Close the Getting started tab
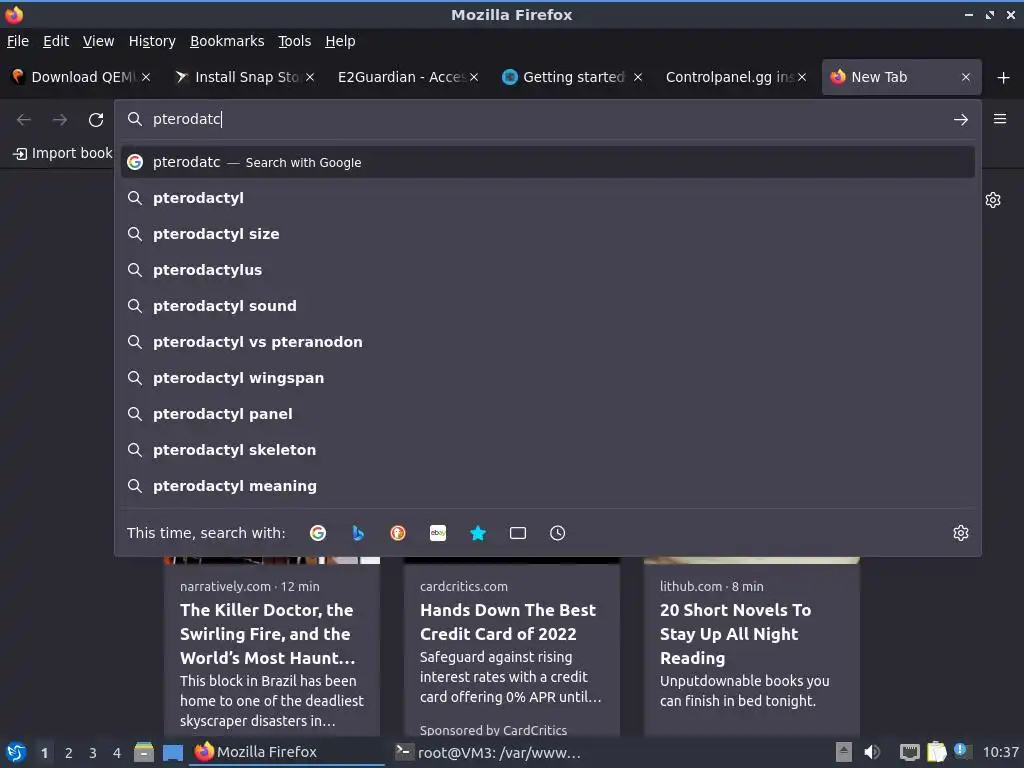 pyautogui.click(x=638, y=77)
